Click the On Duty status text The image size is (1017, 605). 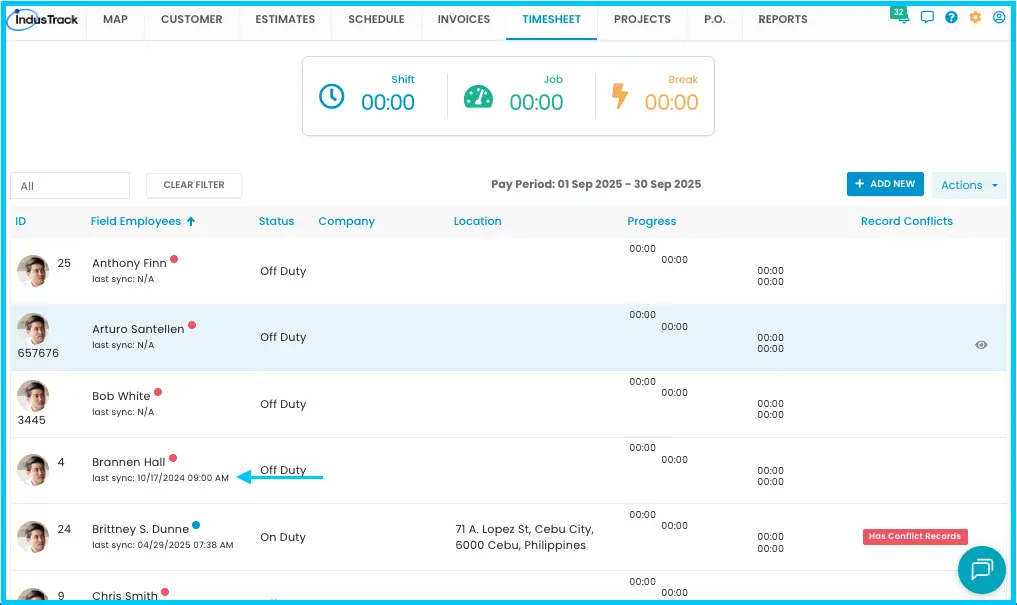[283, 537]
